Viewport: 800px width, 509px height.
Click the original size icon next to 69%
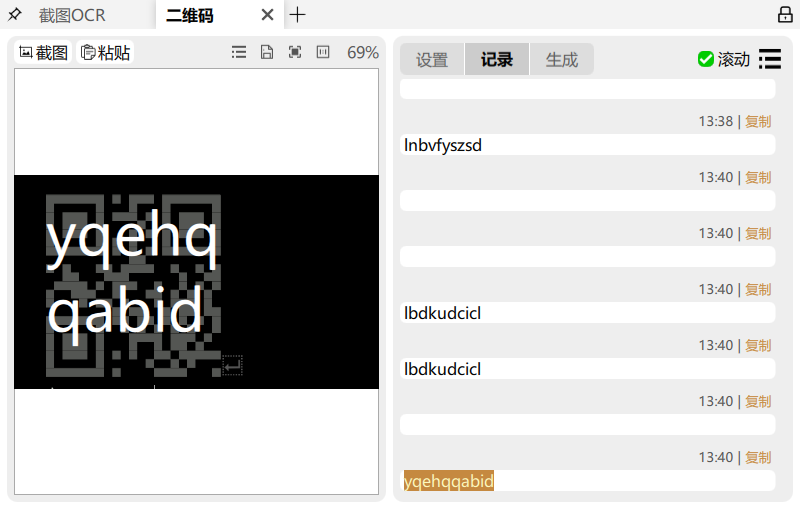[323, 52]
